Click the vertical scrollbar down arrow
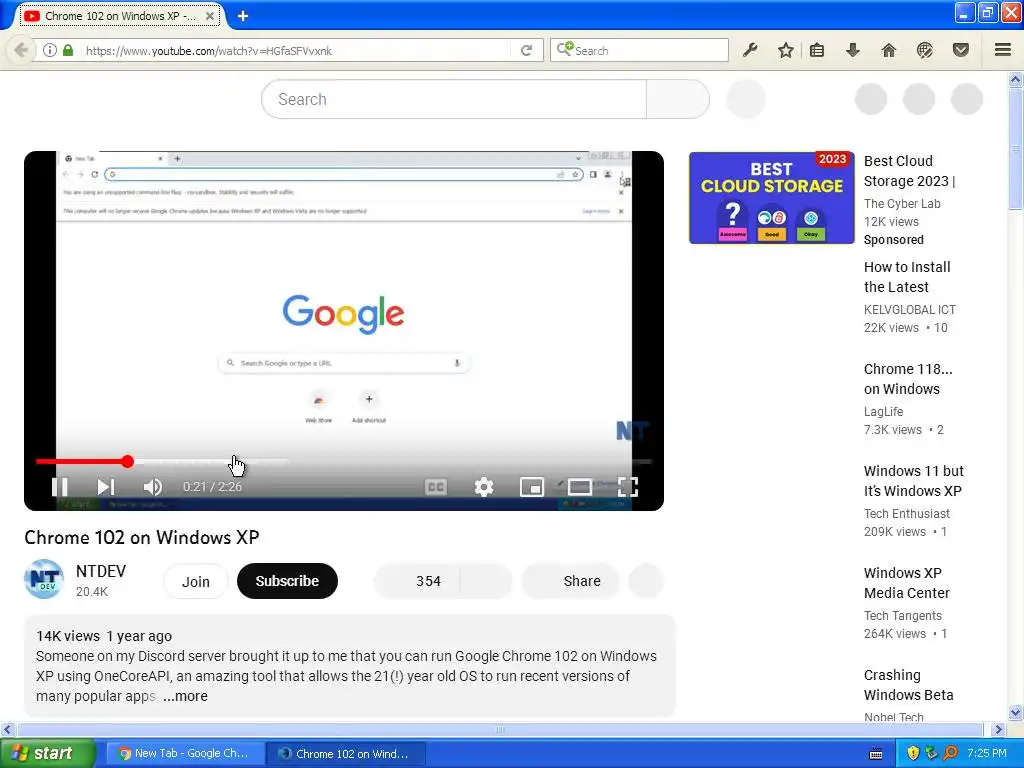Screen dimensions: 1024x768 click(x=1016, y=712)
